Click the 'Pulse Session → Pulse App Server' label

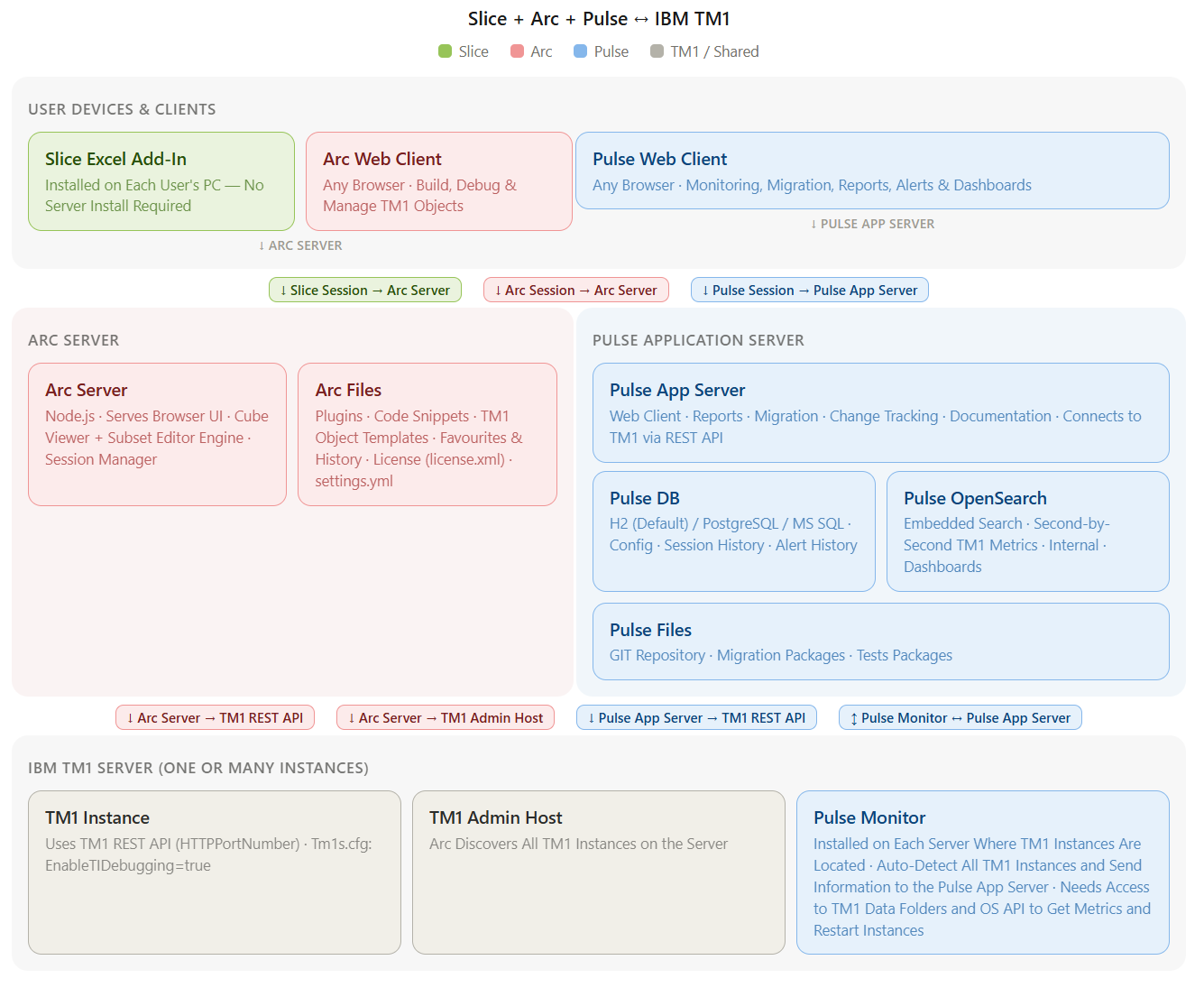(x=810, y=290)
